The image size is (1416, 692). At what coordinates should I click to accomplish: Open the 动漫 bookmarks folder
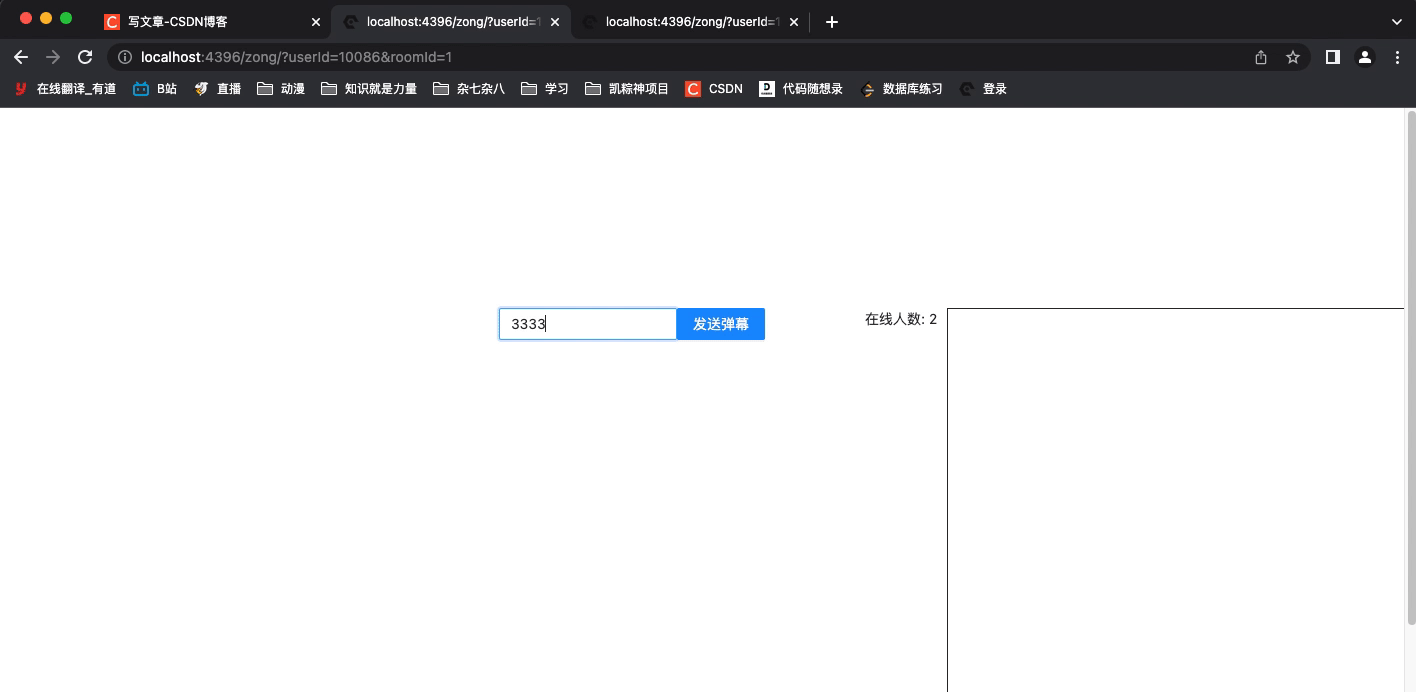click(281, 89)
